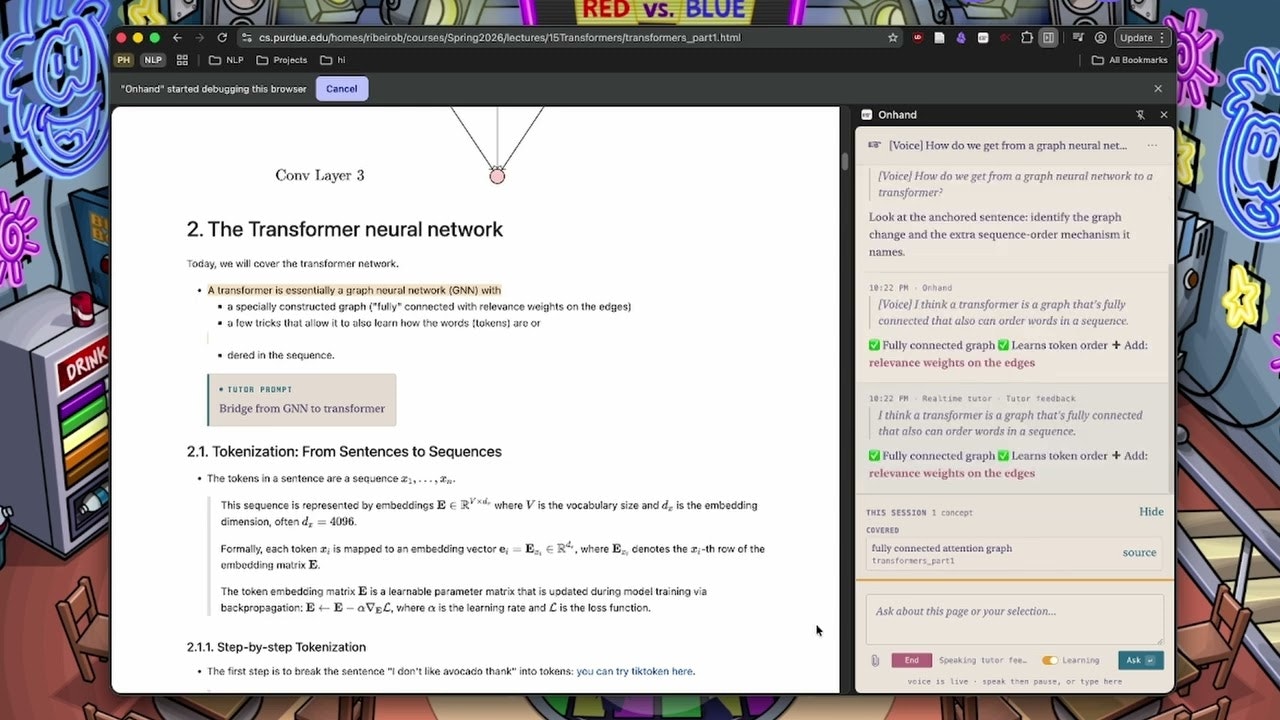The width and height of the screenshot is (1280, 720).
Task: Open the profile avatar menu
Action: point(1100,38)
